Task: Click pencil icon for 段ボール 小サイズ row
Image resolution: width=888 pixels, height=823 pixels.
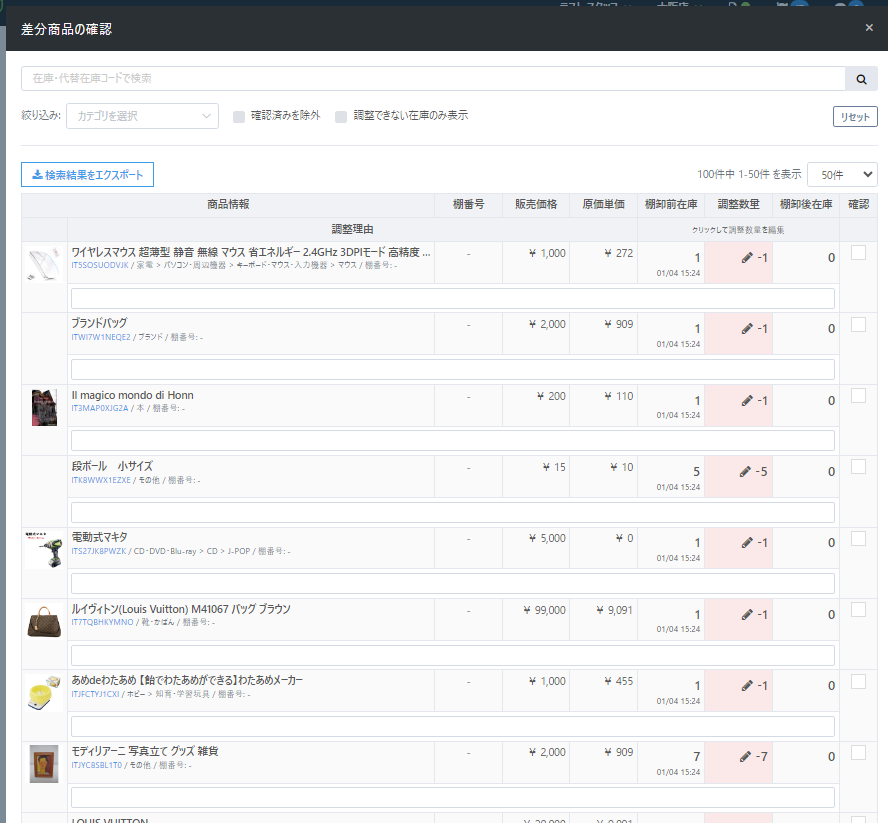Action: click(745, 472)
